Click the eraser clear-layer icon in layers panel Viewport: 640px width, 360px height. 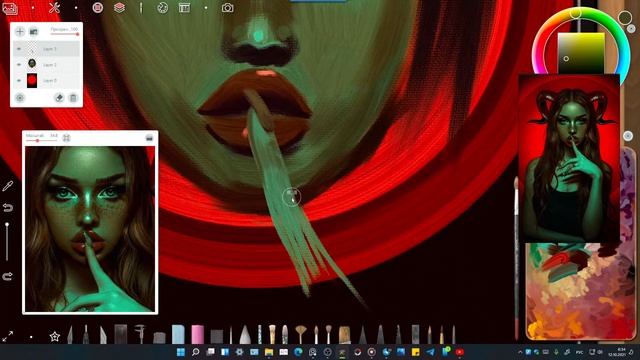point(59,98)
